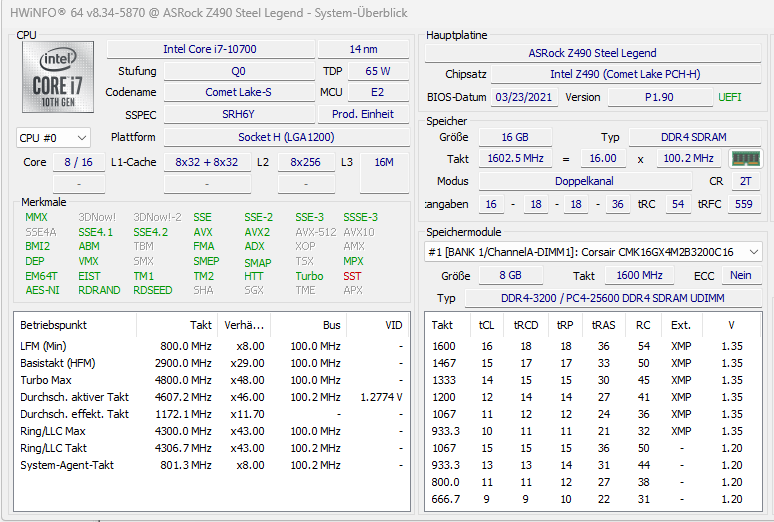Click the tCL column header

(487, 325)
